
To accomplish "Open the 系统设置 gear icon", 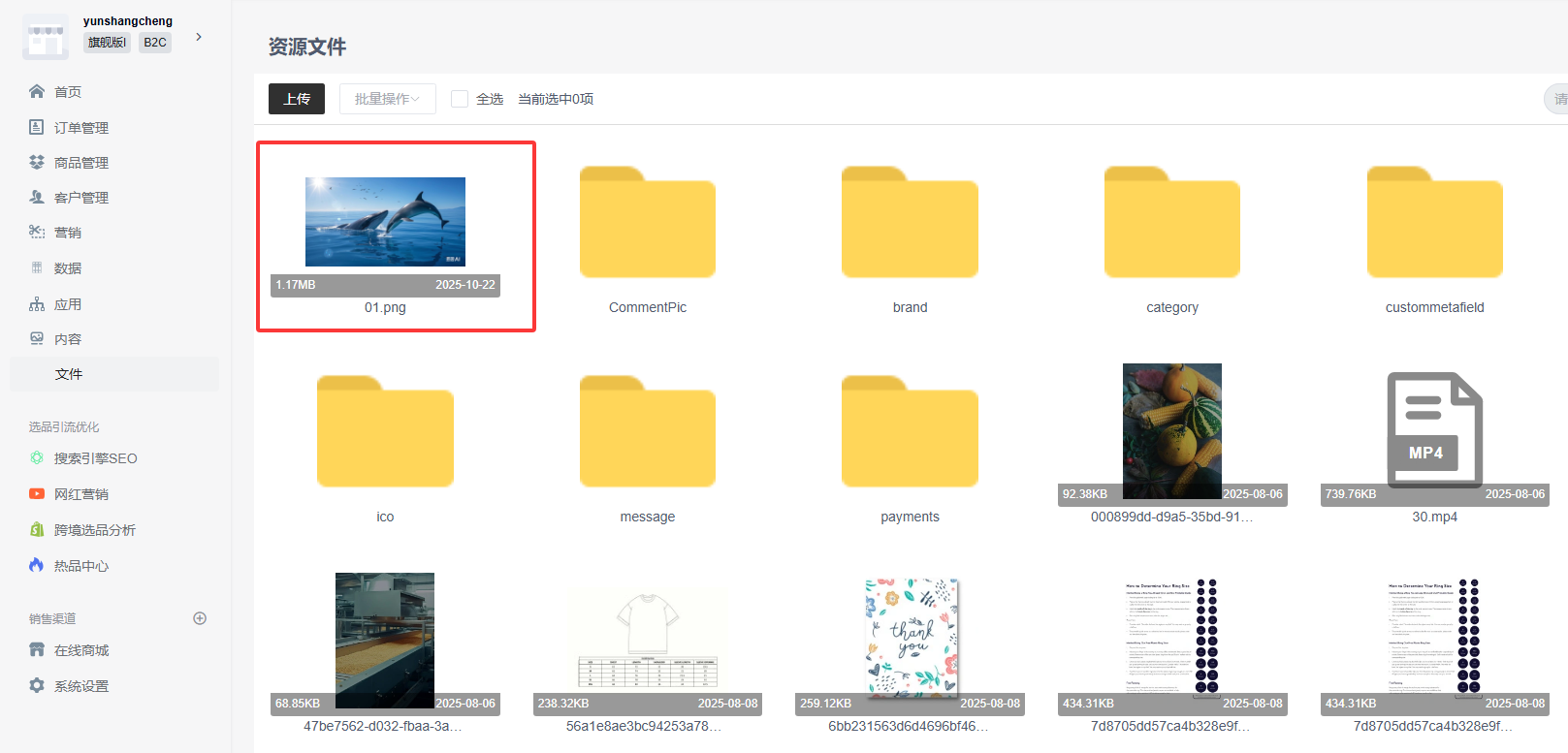I will point(37,685).
